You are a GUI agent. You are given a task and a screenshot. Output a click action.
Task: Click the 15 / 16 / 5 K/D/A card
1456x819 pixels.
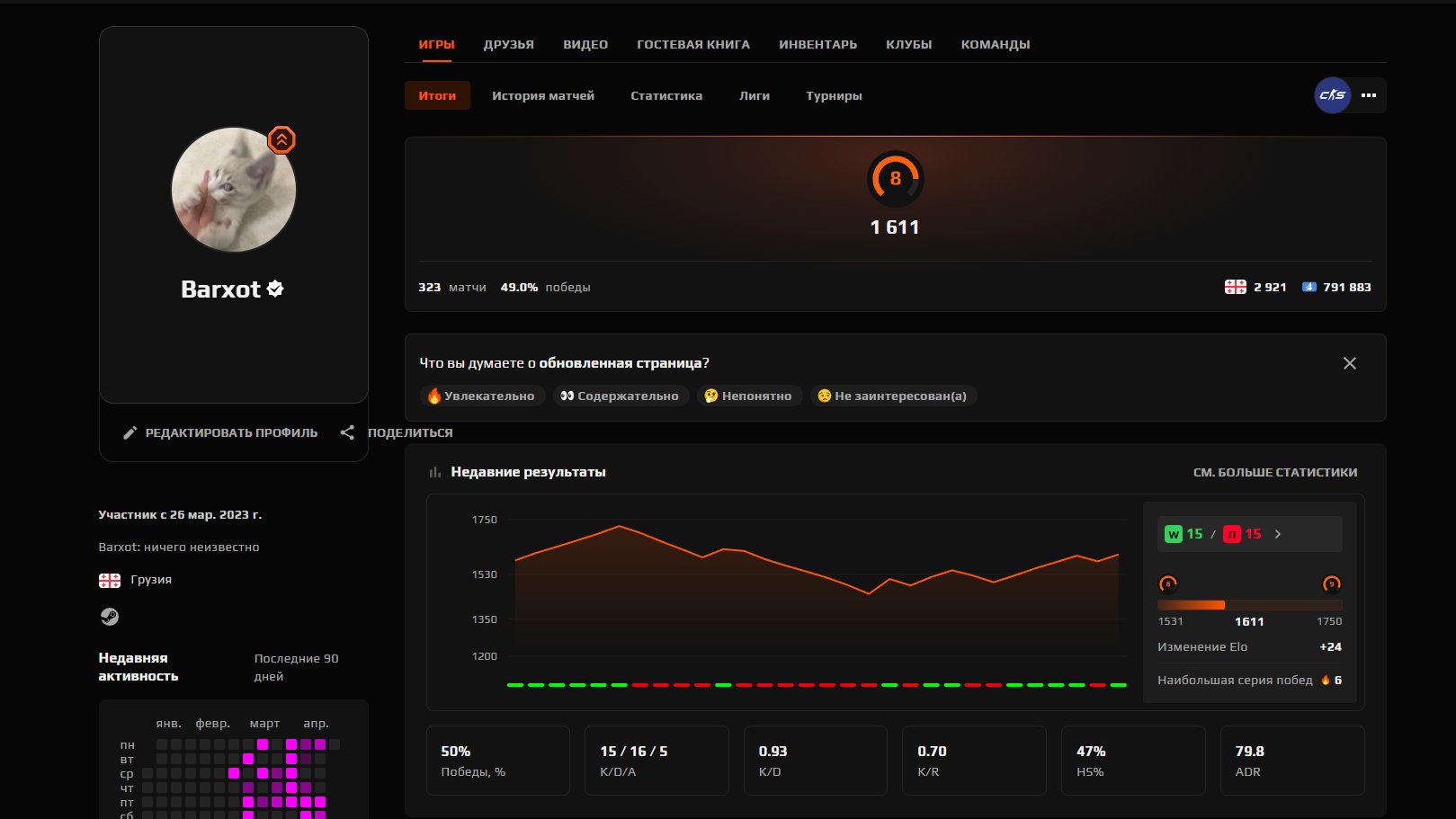tap(657, 761)
